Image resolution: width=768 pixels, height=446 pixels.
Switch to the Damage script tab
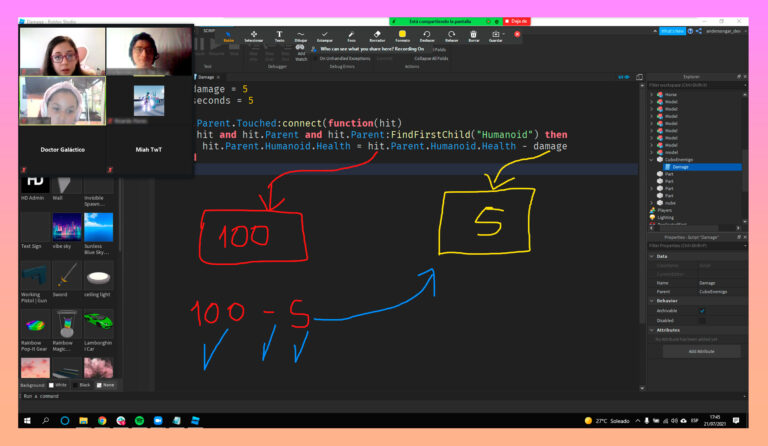click(205, 76)
